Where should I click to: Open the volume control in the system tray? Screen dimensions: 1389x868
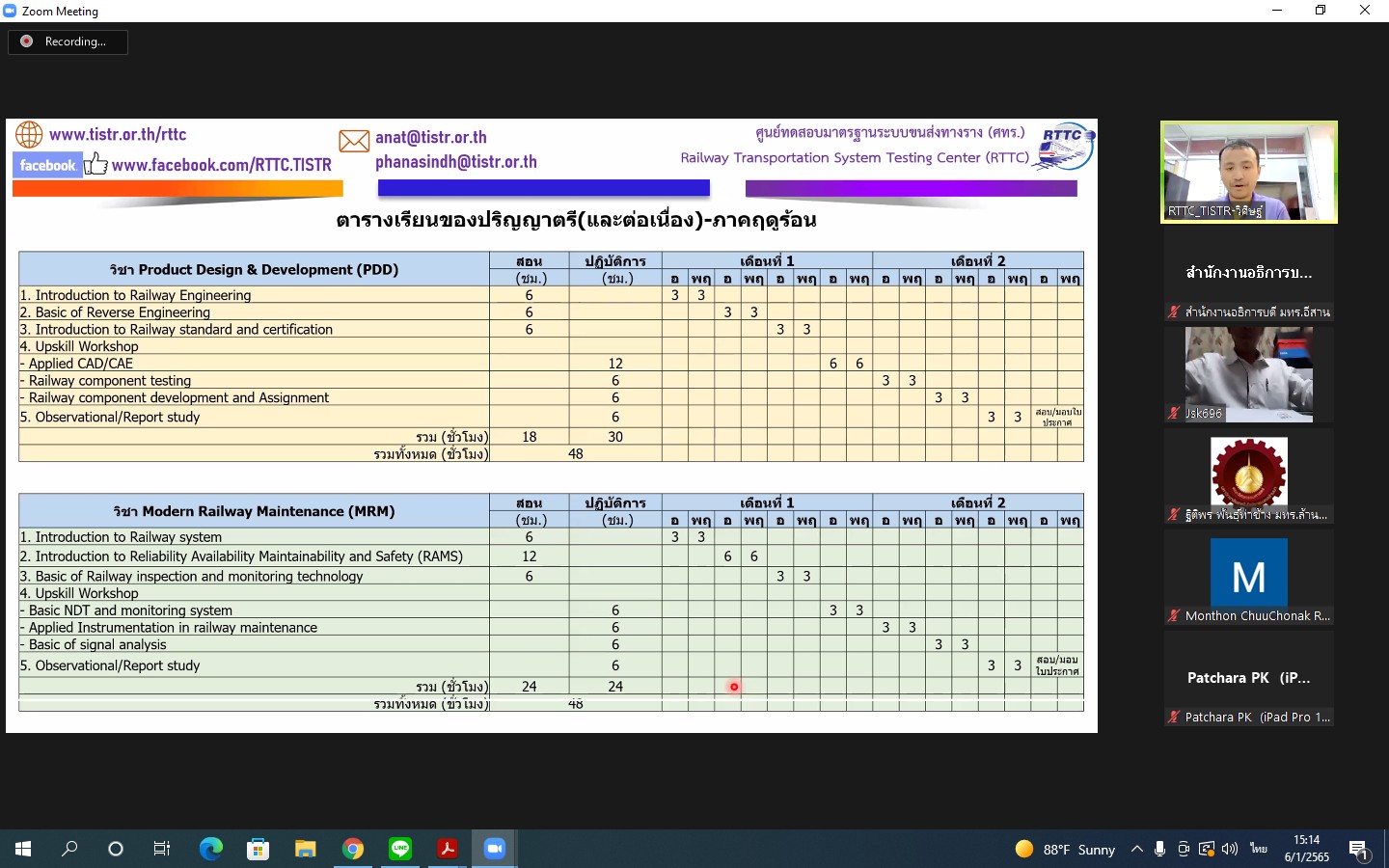click(x=1230, y=849)
